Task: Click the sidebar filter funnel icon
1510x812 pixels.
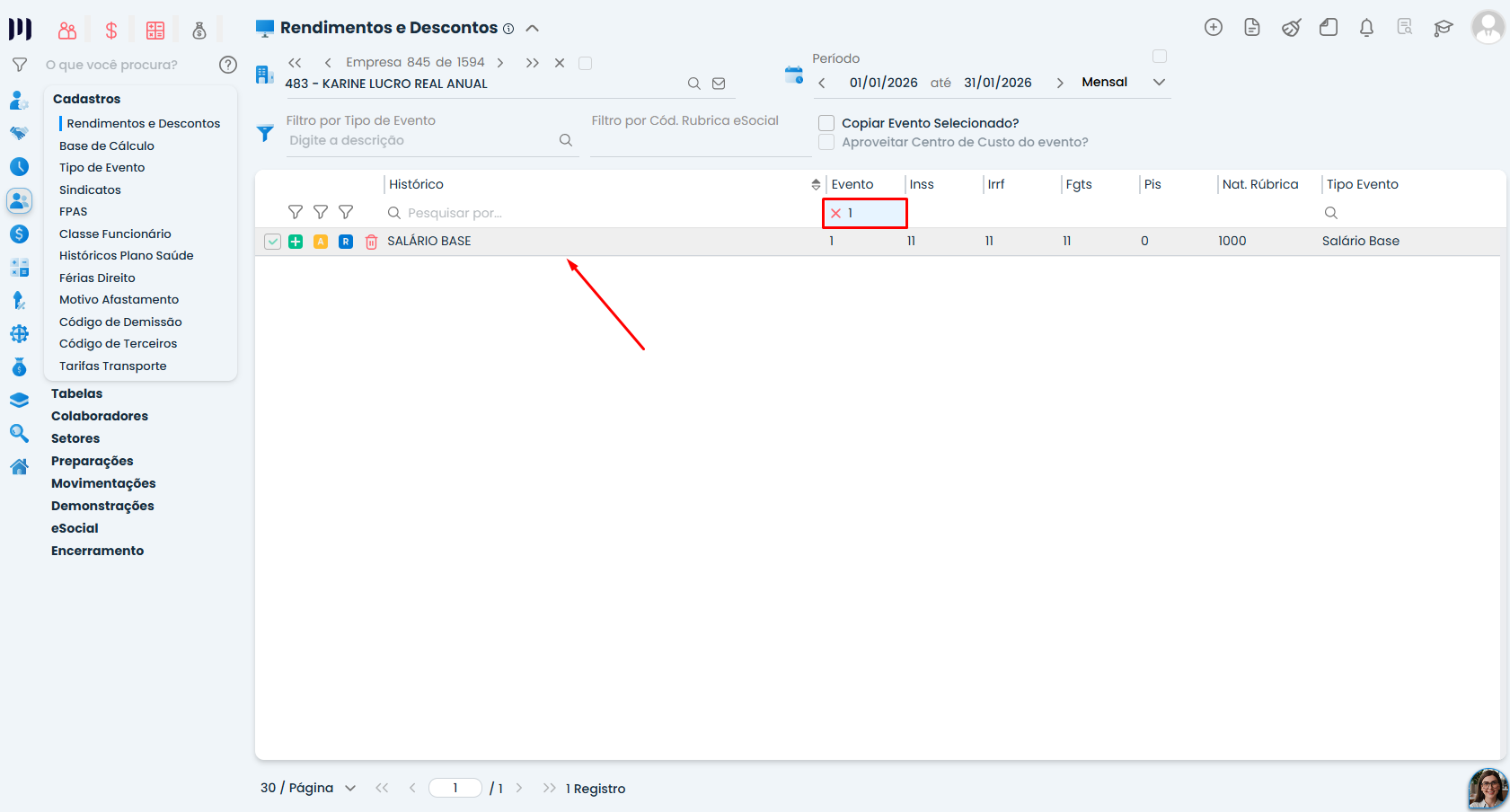Action: point(19,65)
